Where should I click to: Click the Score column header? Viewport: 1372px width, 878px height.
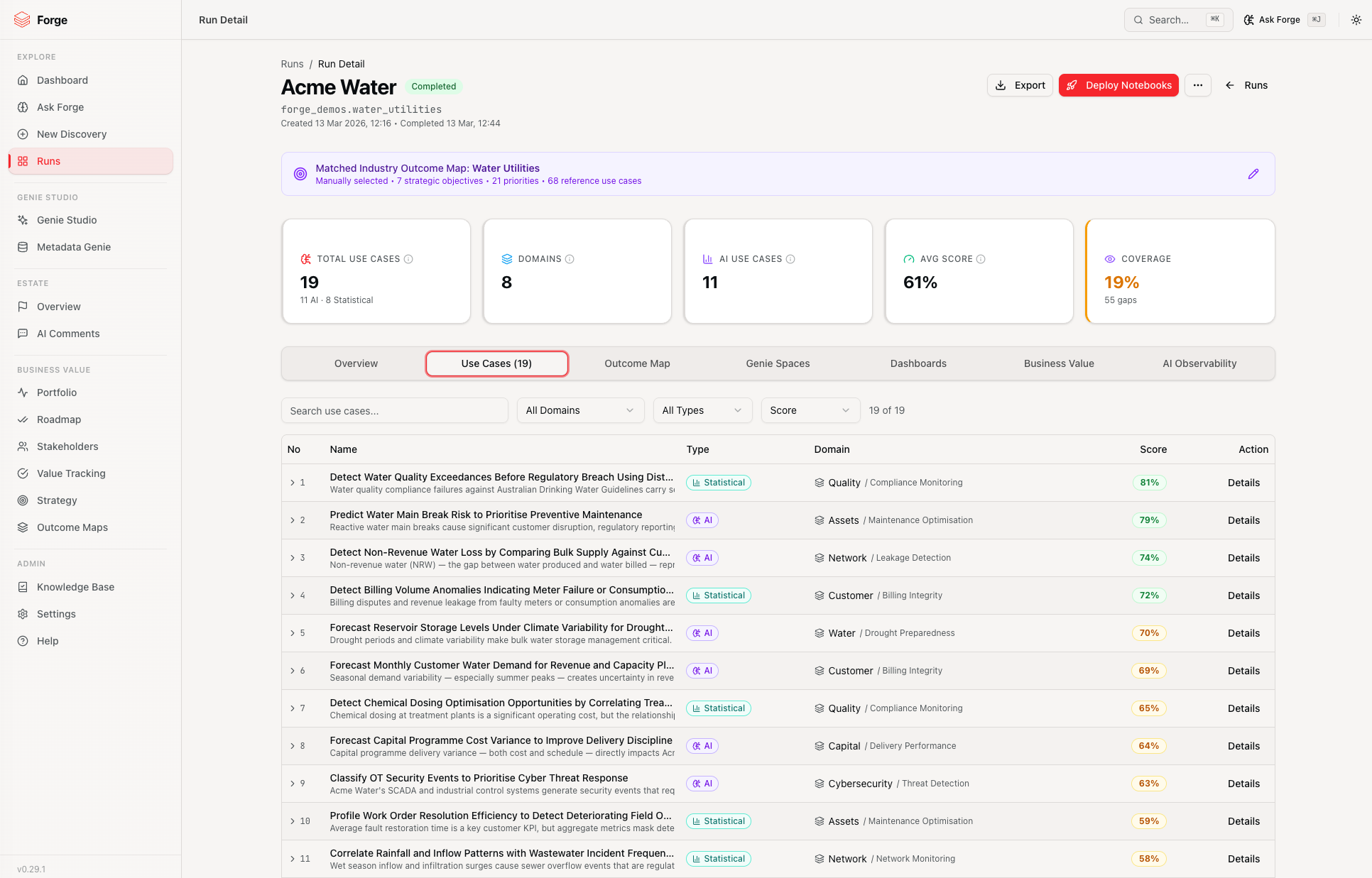pyautogui.click(x=1153, y=449)
